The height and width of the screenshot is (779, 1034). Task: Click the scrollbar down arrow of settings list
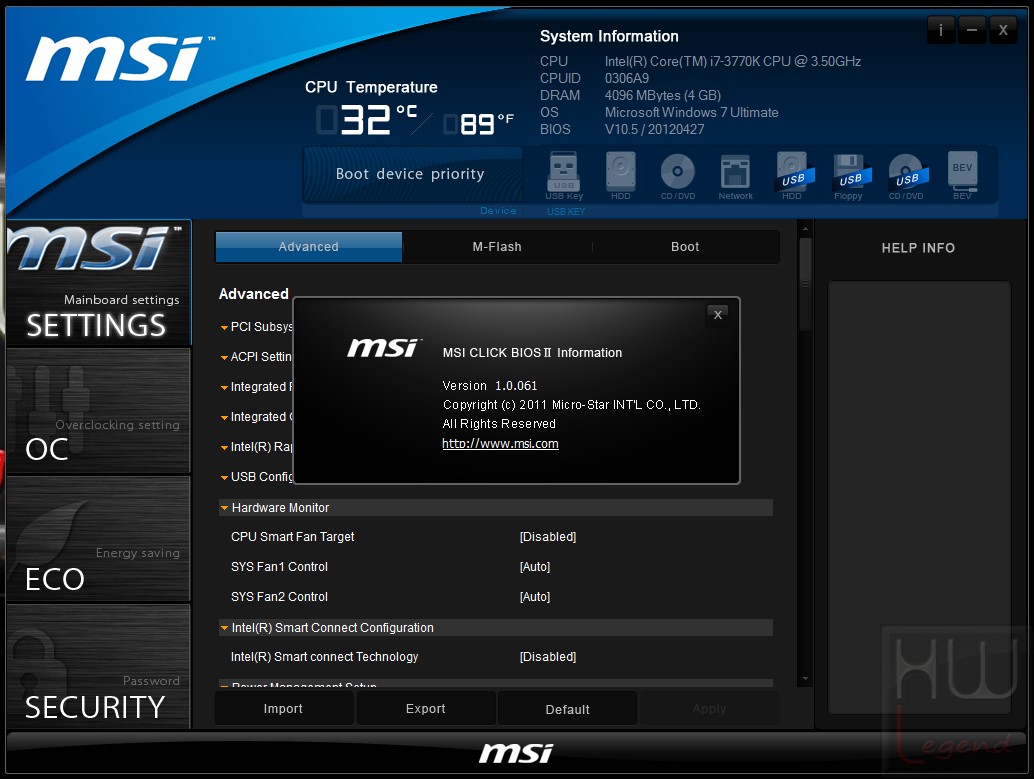pyautogui.click(x=805, y=679)
